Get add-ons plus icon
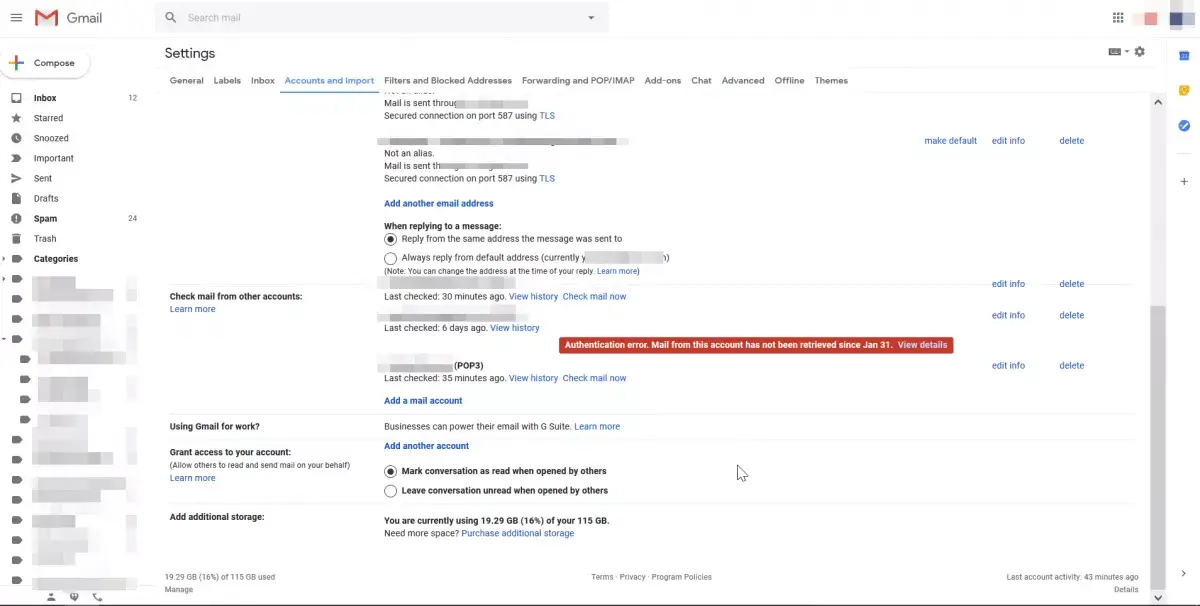This screenshot has height=606, width=1200. (x=1184, y=182)
